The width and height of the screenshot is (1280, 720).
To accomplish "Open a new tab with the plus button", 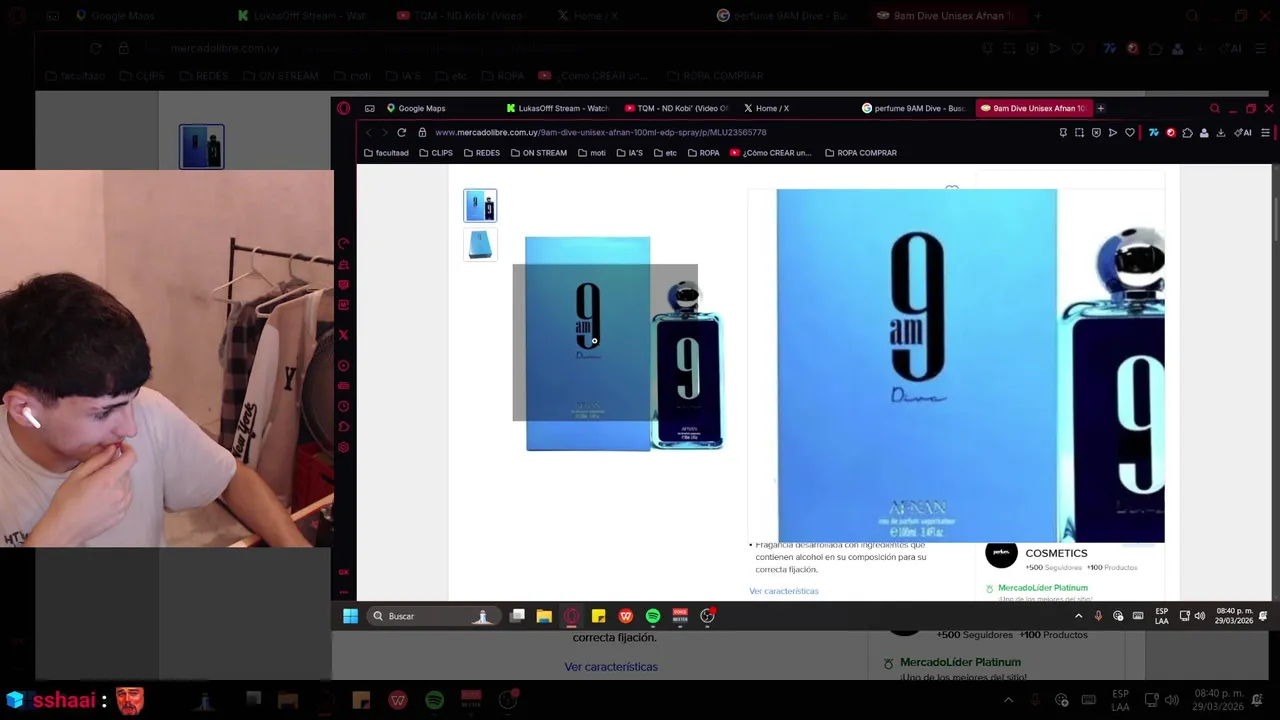I will pos(1101,108).
